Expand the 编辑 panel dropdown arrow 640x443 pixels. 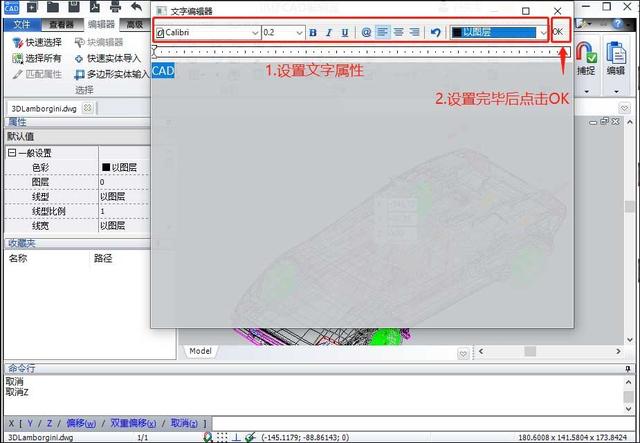616,91
